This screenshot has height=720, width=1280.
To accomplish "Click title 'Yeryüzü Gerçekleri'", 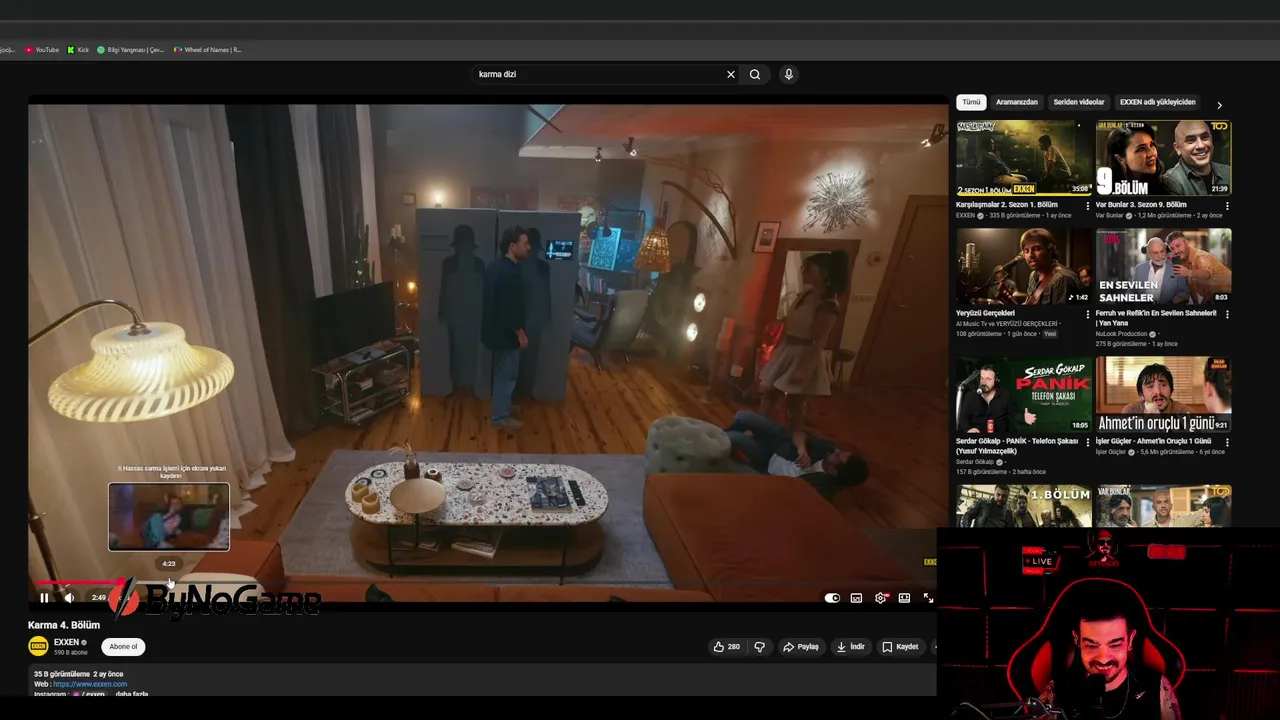I will click(x=985, y=313).
